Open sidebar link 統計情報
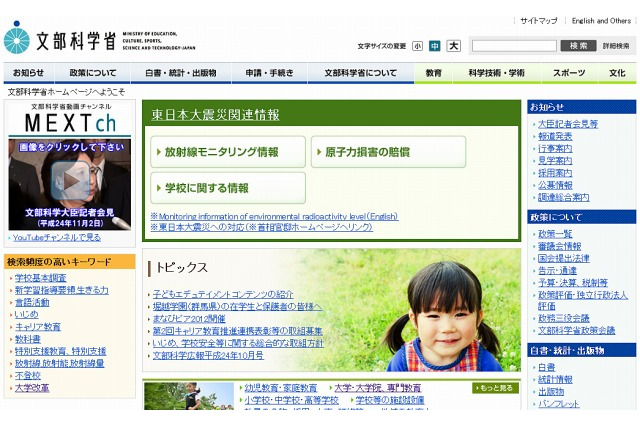 [x=555, y=379]
